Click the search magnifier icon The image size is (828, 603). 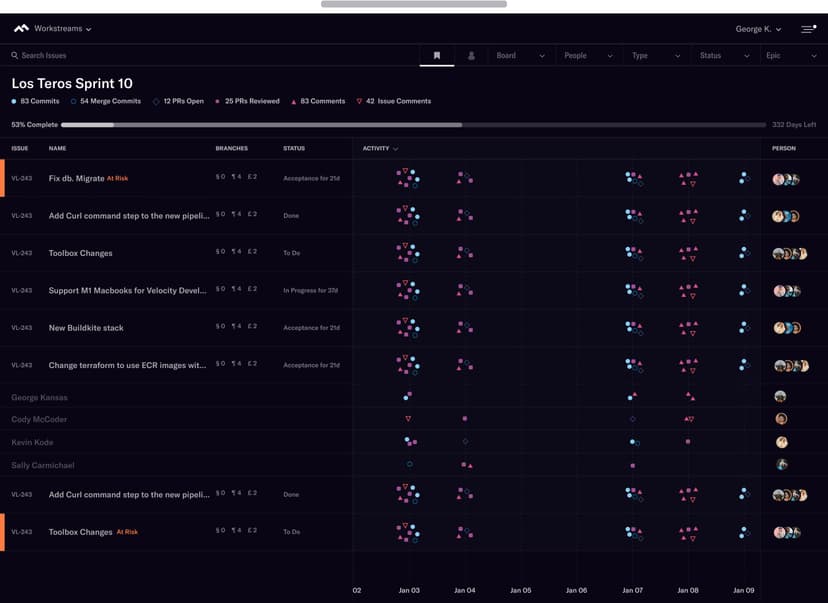click(15, 56)
